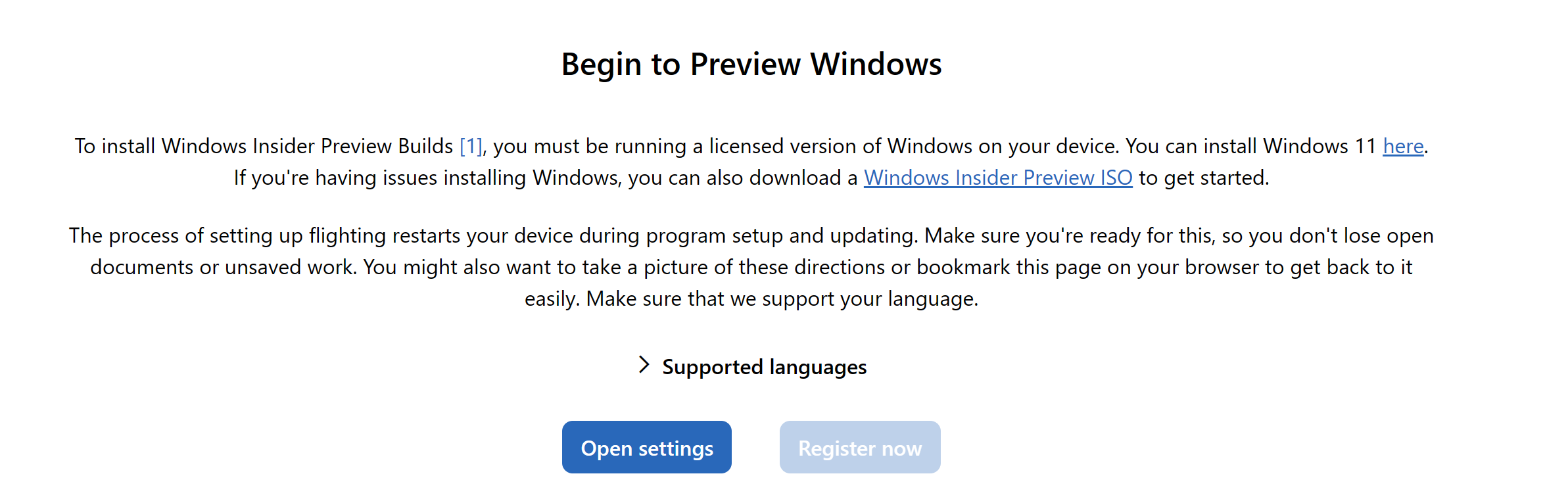Click the disabled Register now button
1568x503 pixels.
click(859, 447)
